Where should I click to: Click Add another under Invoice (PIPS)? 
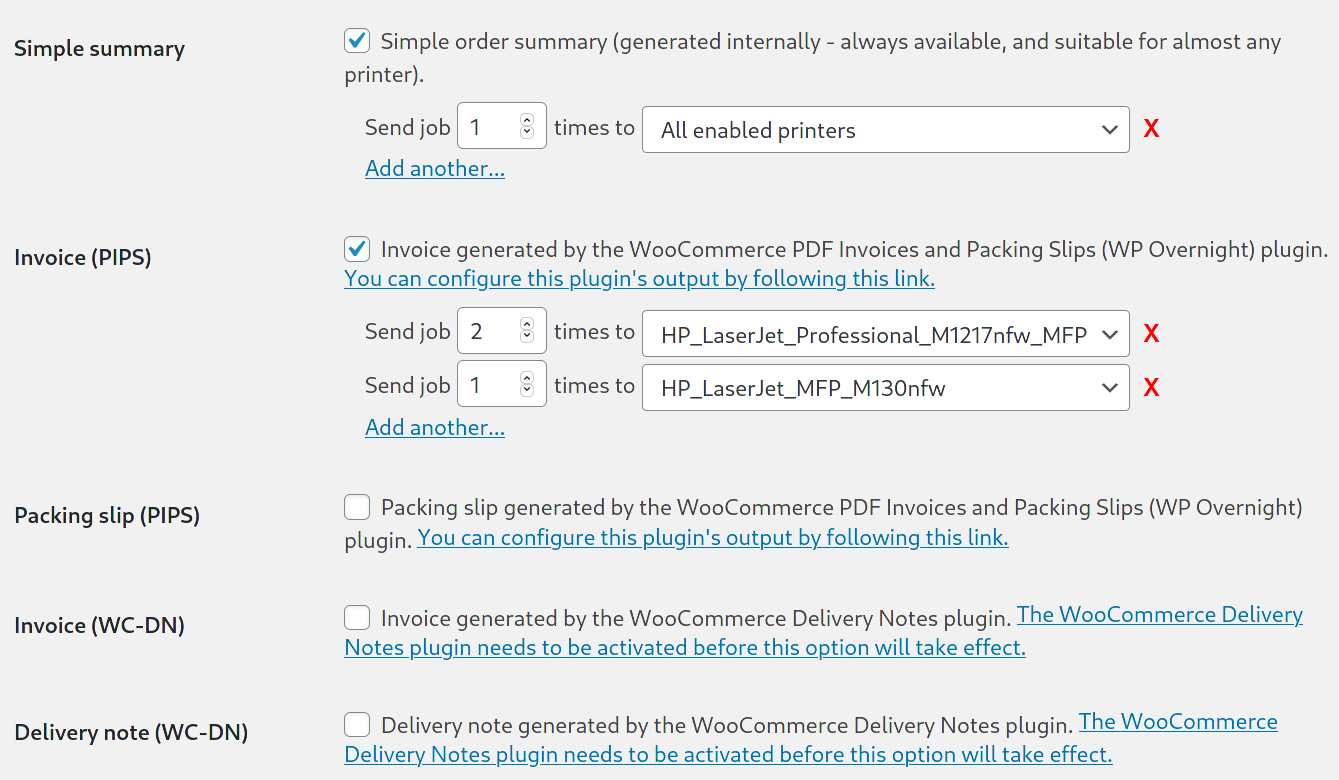point(434,427)
